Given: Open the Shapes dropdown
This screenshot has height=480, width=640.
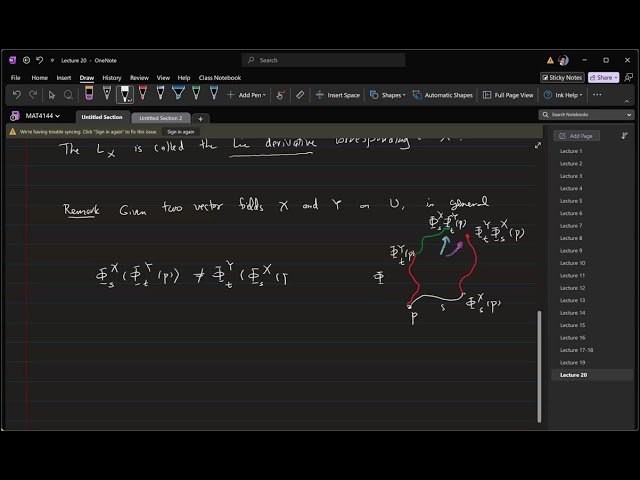Looking at the screenshot, I should [x=387, y=95].
